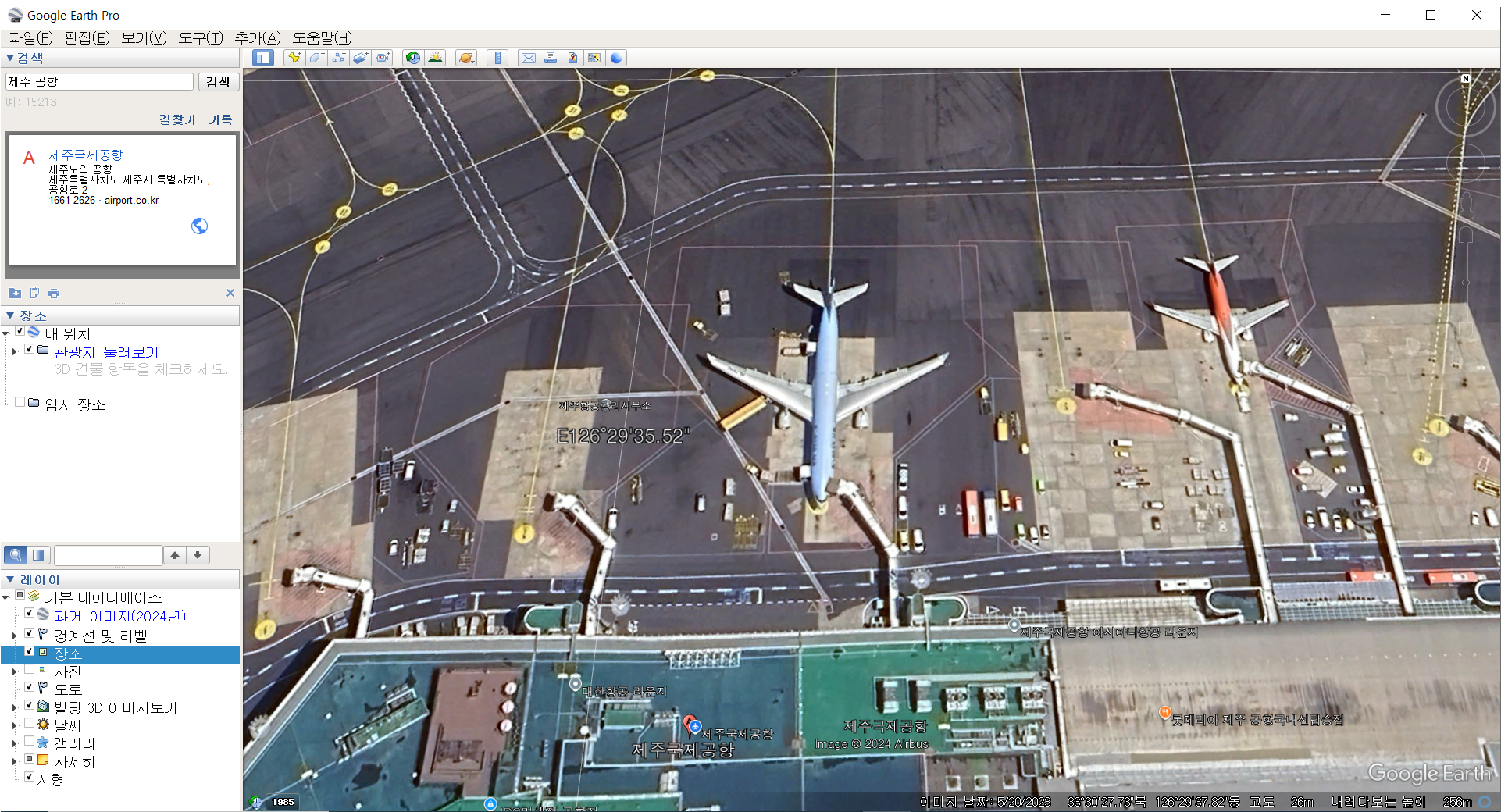Image resolution: width=1501 pixels, height=812 pixels.
Task: Click the magnifier search-places icon
Action: point(16,555)
